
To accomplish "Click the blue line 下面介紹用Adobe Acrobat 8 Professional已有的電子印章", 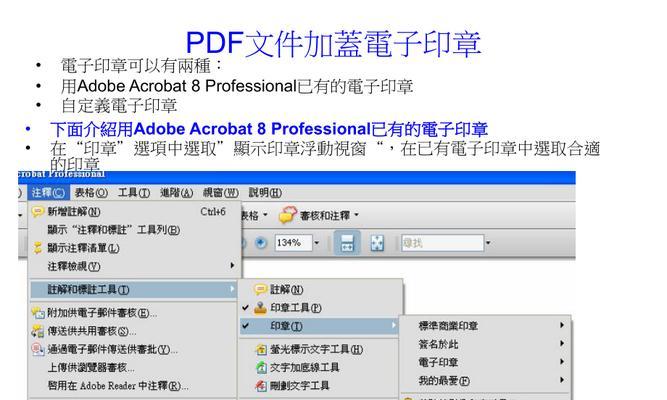I will click(269, 129).
